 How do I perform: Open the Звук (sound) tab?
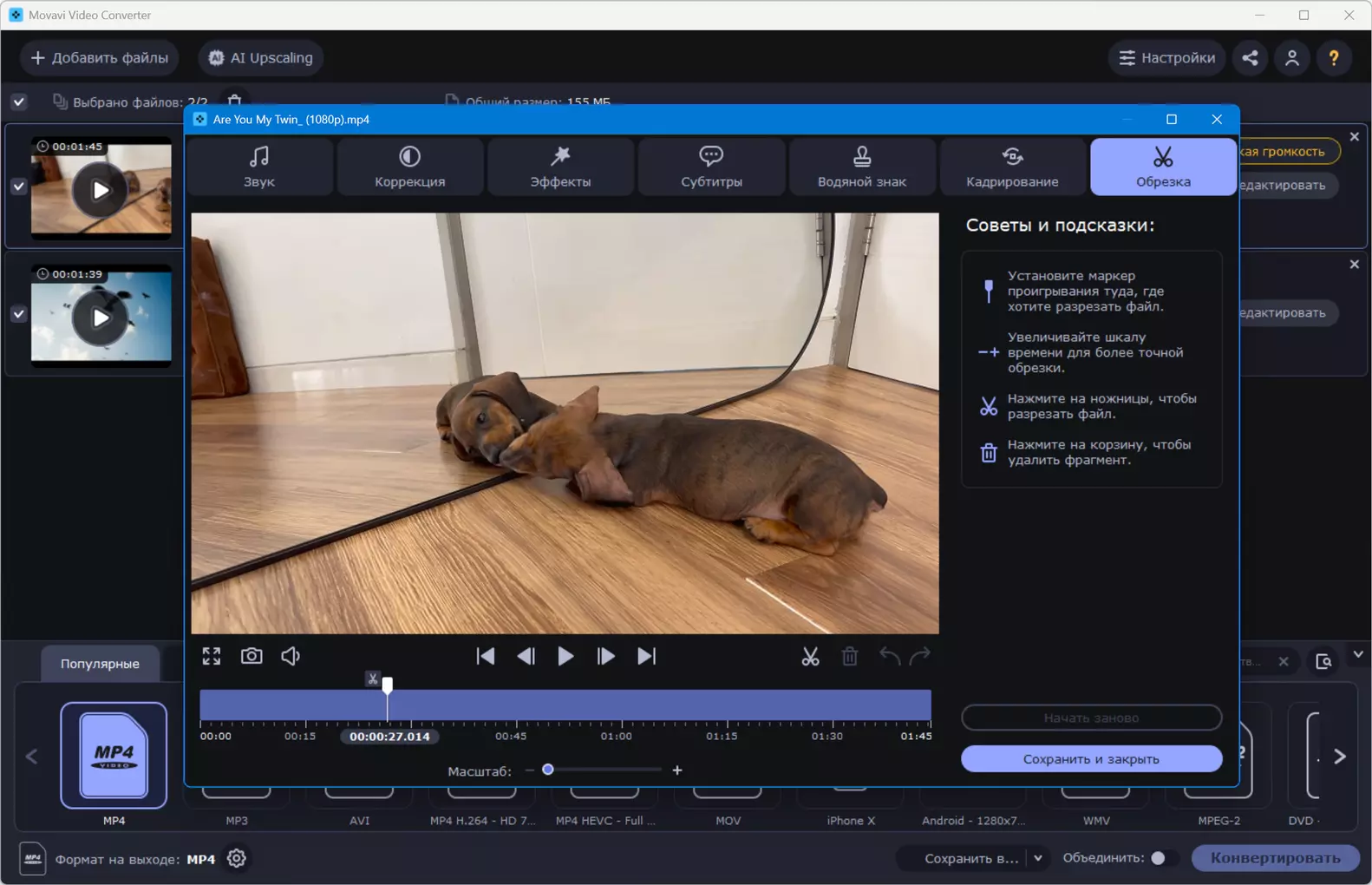[259, 167]
